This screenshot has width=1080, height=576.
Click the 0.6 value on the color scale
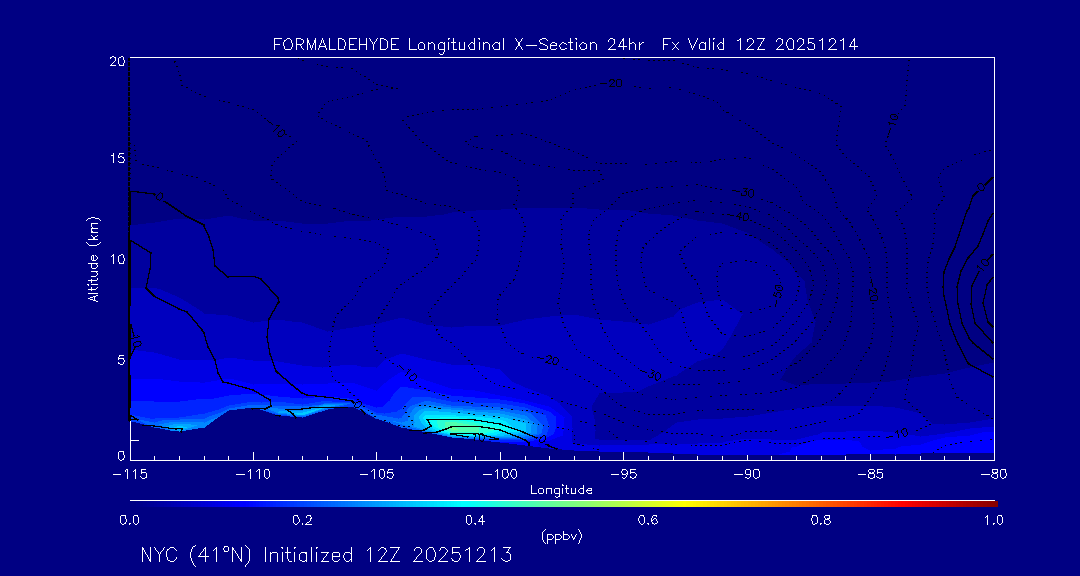(x=648, y=520)
